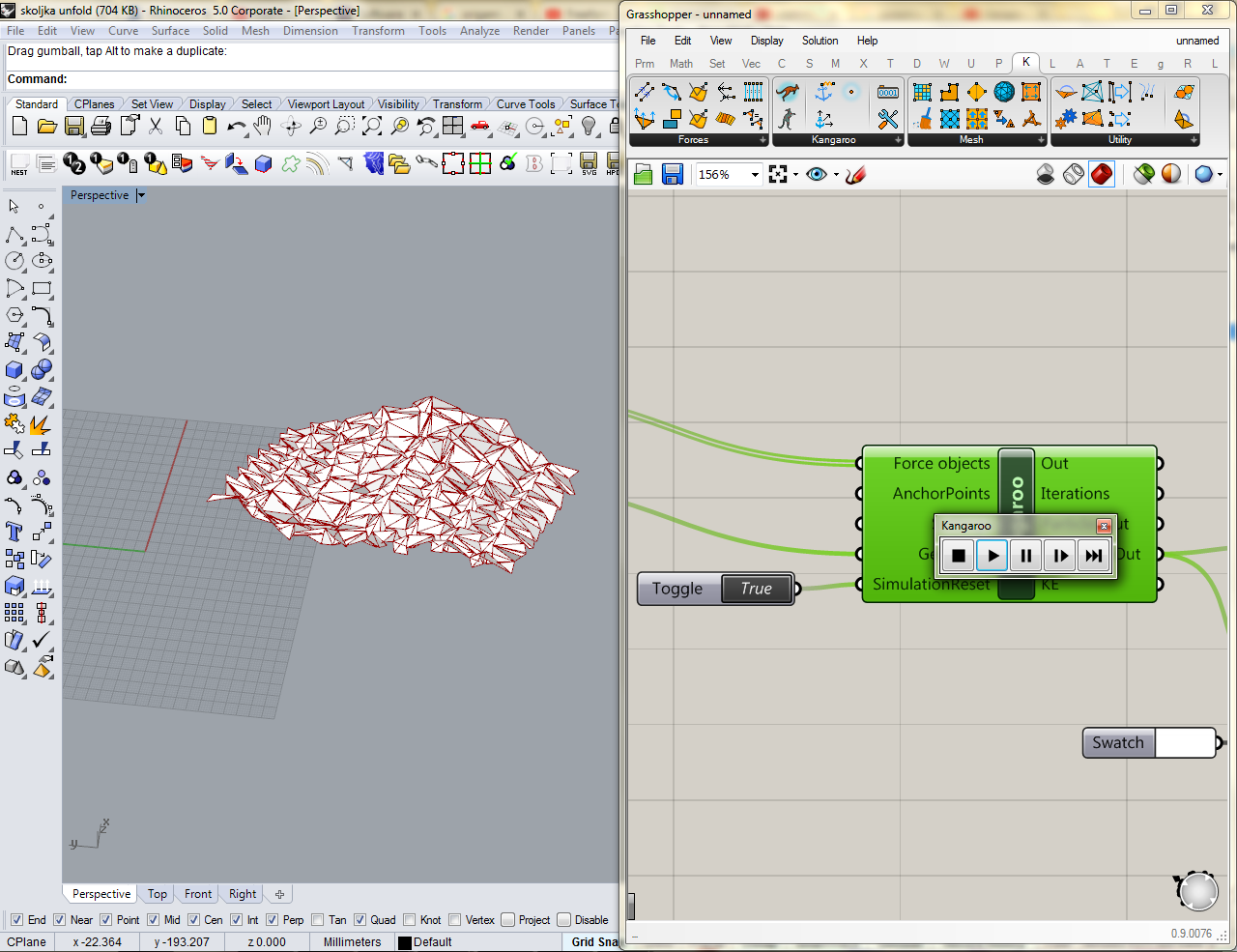Step forward one frame in the Kangaroo remote control
Image resolution: width=1237 pixels, height=952 pixels.
pos(1060,555)
